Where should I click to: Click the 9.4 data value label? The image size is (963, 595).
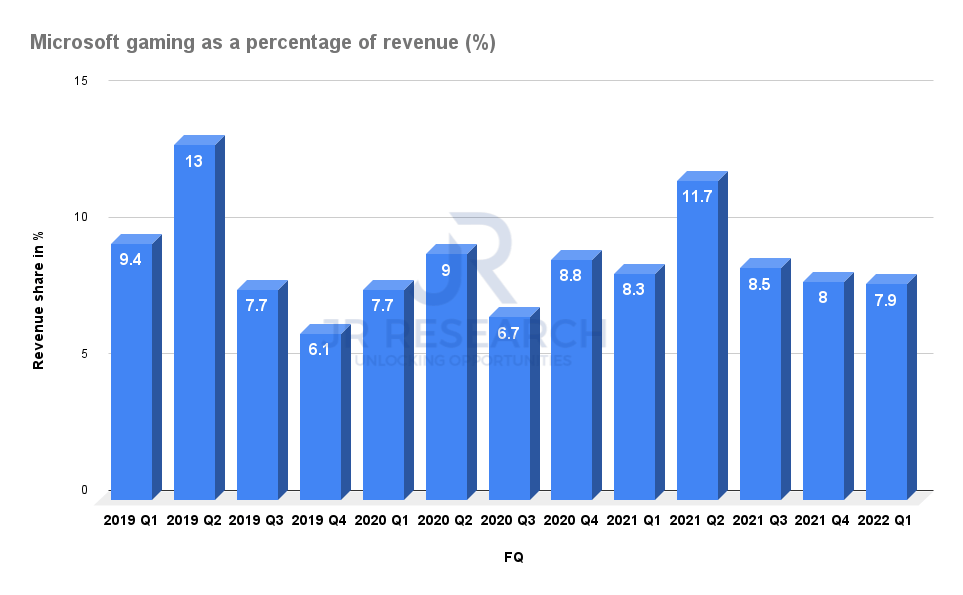(130, 260)
